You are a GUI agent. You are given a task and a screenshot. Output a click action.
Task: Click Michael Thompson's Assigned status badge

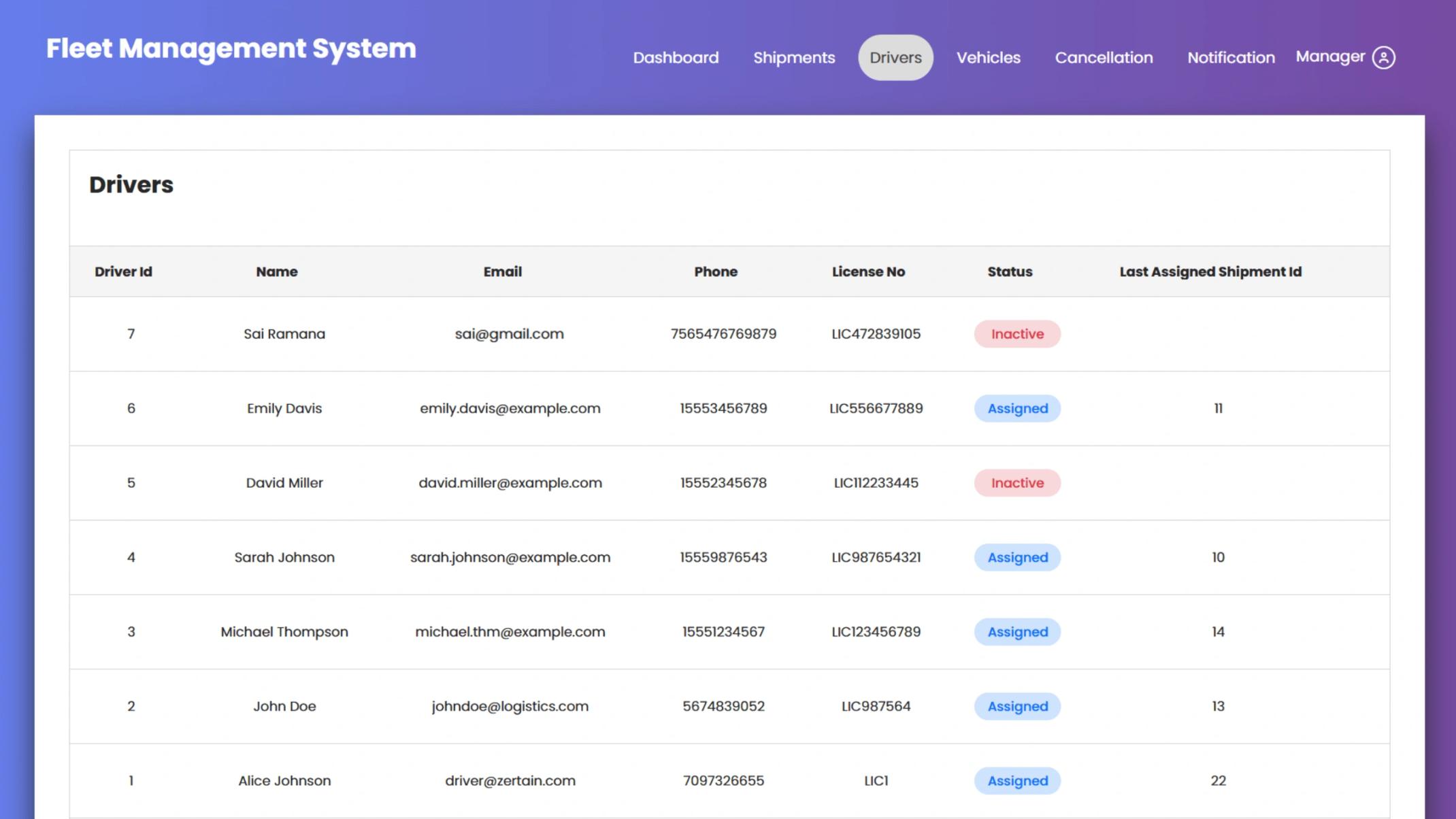click(x=1017, y=632)
